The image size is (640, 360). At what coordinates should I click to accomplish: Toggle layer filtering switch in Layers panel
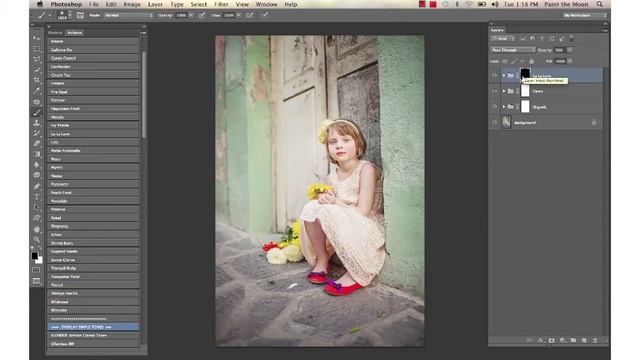(571, 38)
